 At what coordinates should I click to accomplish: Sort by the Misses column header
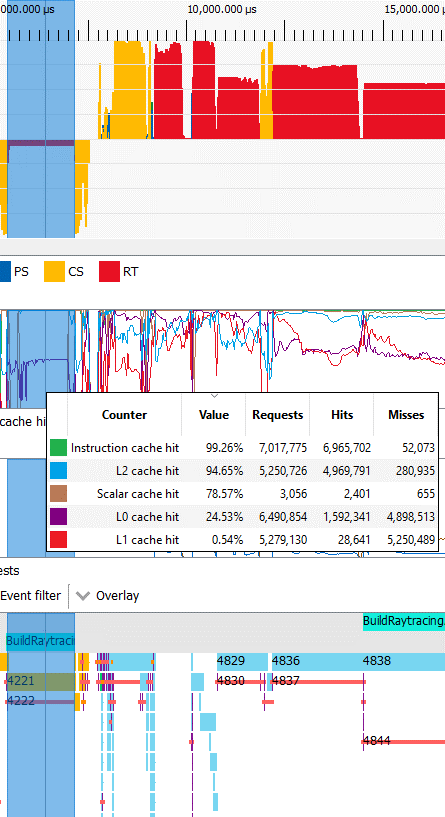point(406,415)
